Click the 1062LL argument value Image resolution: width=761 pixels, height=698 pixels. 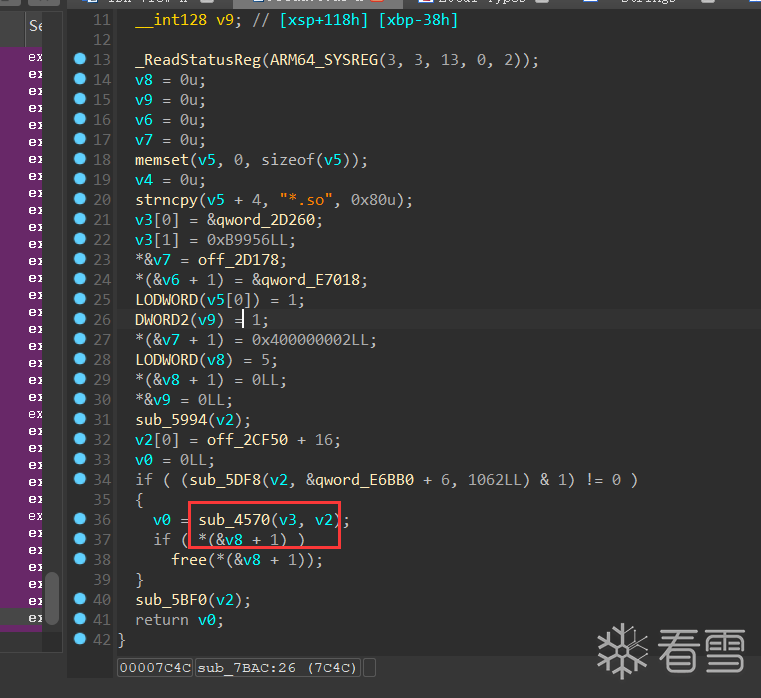click(x=494, y=480)
